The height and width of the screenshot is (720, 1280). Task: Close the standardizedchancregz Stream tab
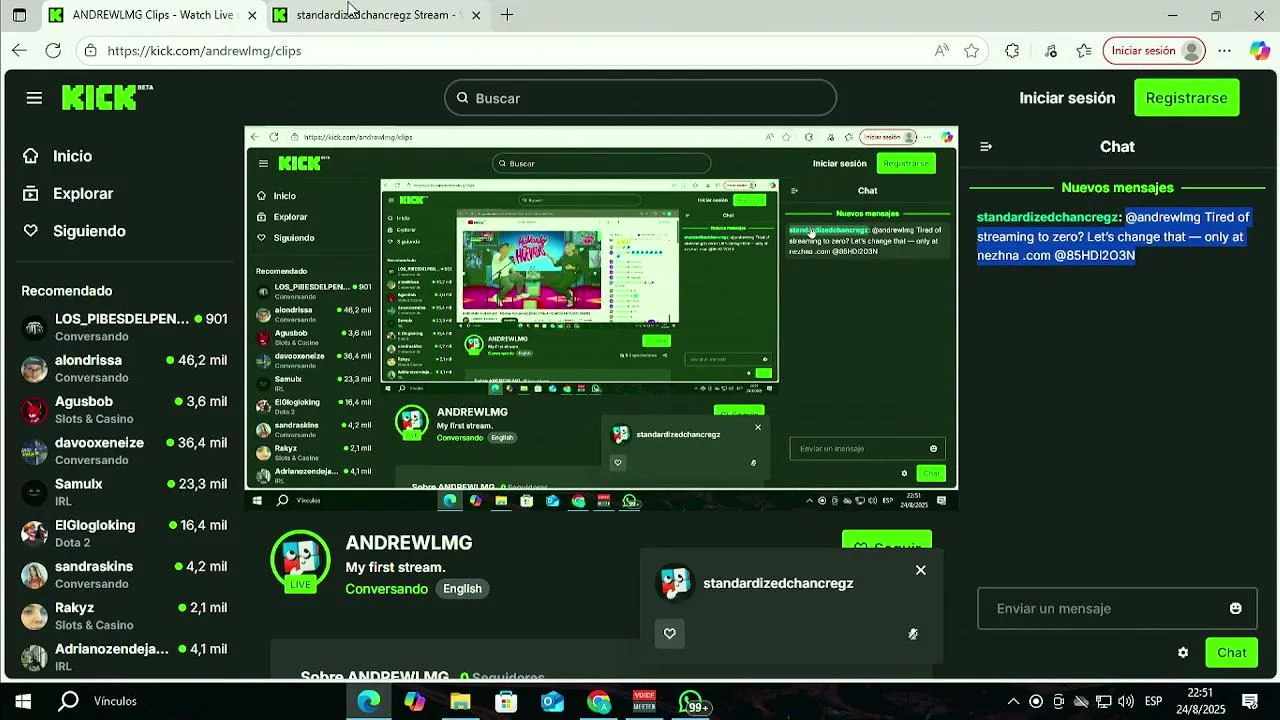coord(476,15)
